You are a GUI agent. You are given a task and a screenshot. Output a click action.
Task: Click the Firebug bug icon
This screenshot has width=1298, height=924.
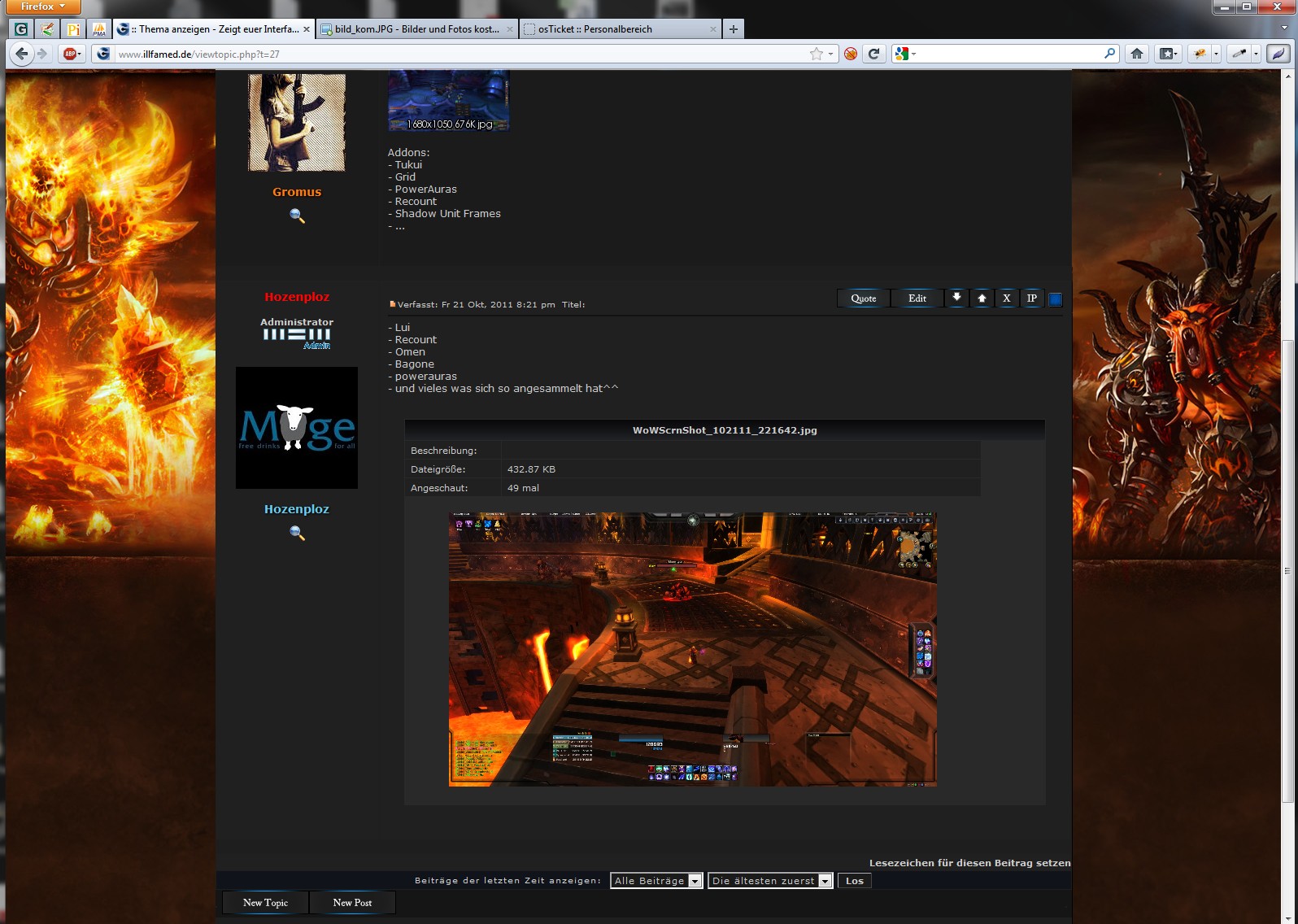1200,54
